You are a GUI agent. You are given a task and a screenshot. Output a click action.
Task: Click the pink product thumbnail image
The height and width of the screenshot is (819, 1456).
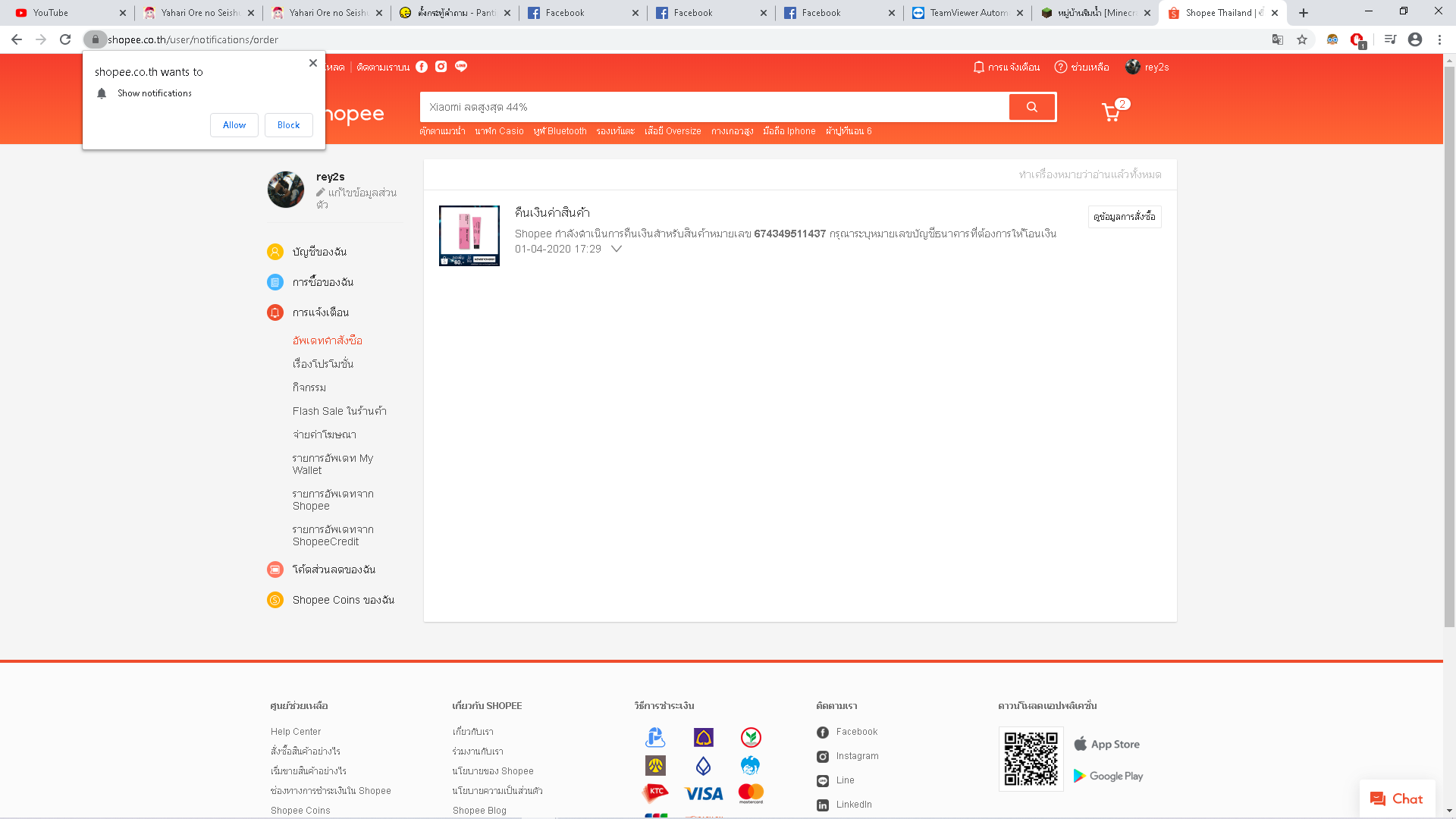tap(469, 236)
